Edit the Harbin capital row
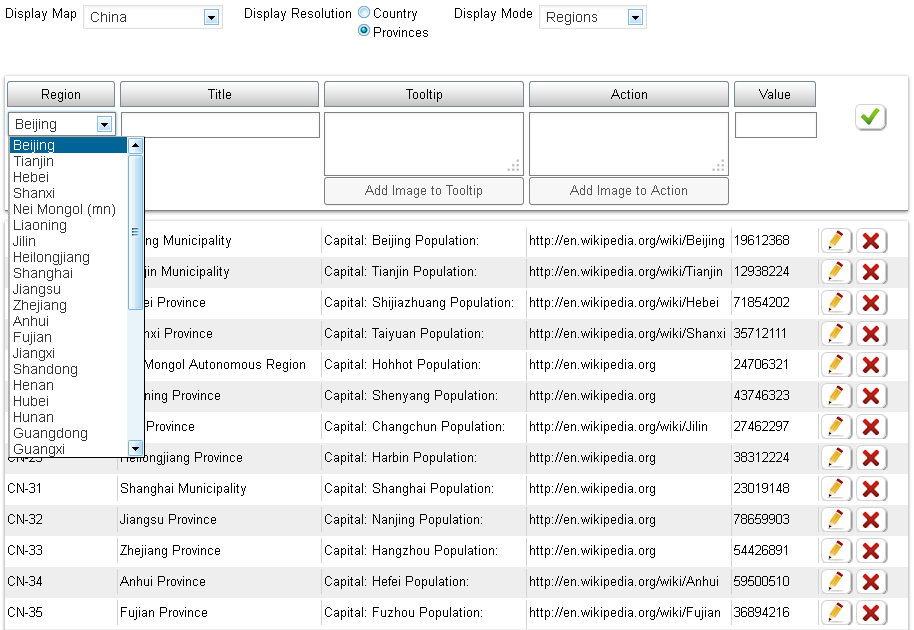 point(836,457)
